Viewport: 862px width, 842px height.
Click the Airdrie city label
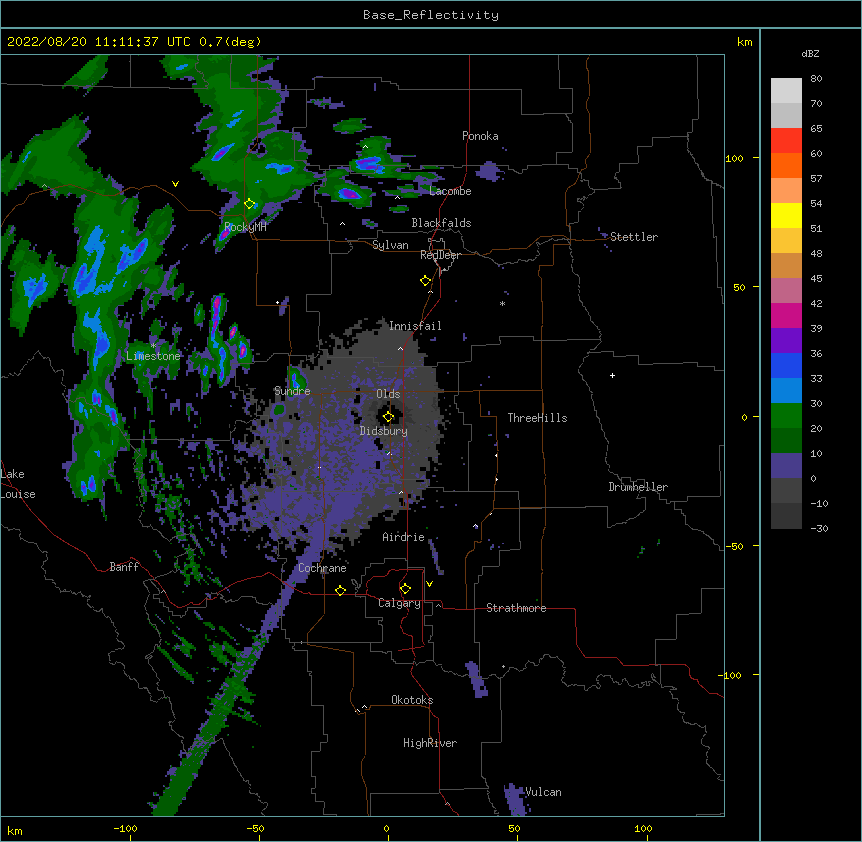pyautogui.click(x=404, y=537)
